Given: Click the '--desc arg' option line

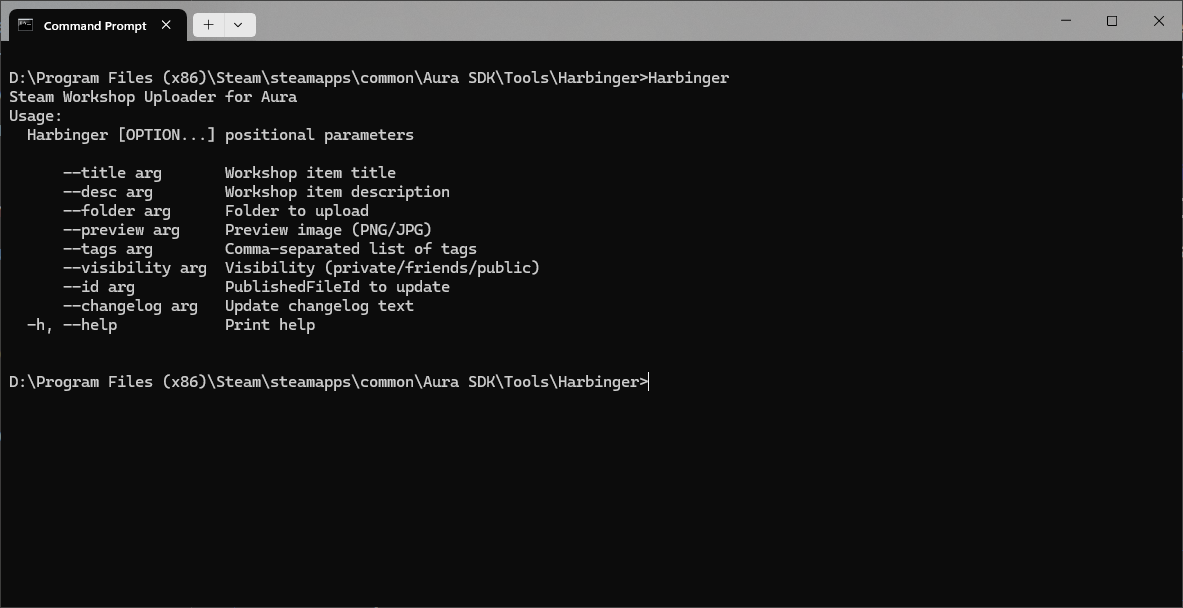Looking at the screenshot, I should [256, 192].
